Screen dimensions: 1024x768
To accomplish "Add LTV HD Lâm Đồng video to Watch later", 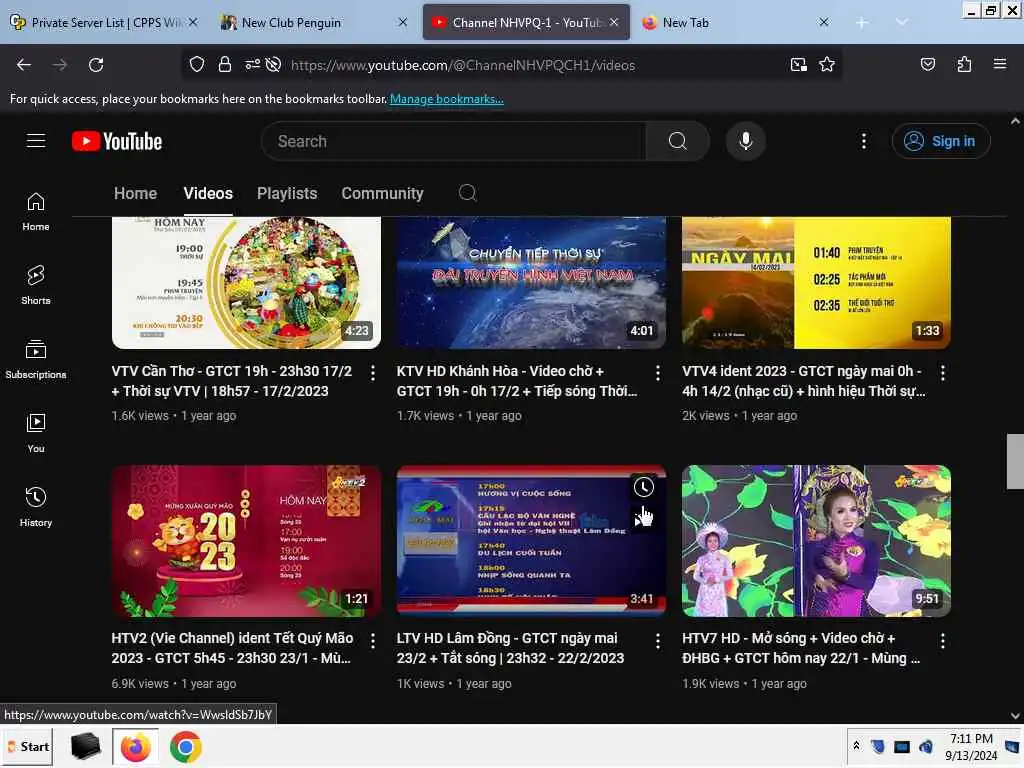I will click(643, 487).
